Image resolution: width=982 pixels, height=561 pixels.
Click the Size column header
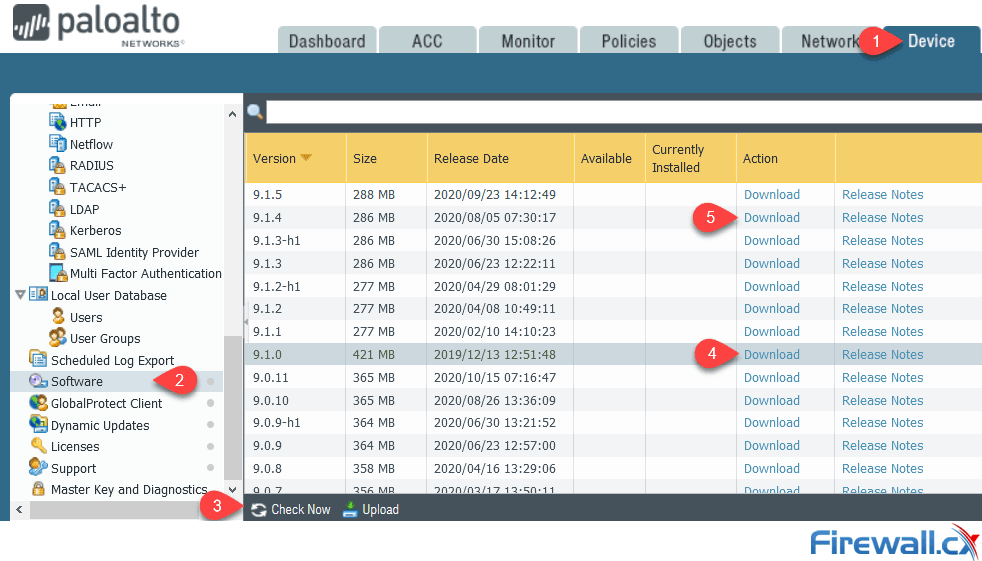point(386,158)
